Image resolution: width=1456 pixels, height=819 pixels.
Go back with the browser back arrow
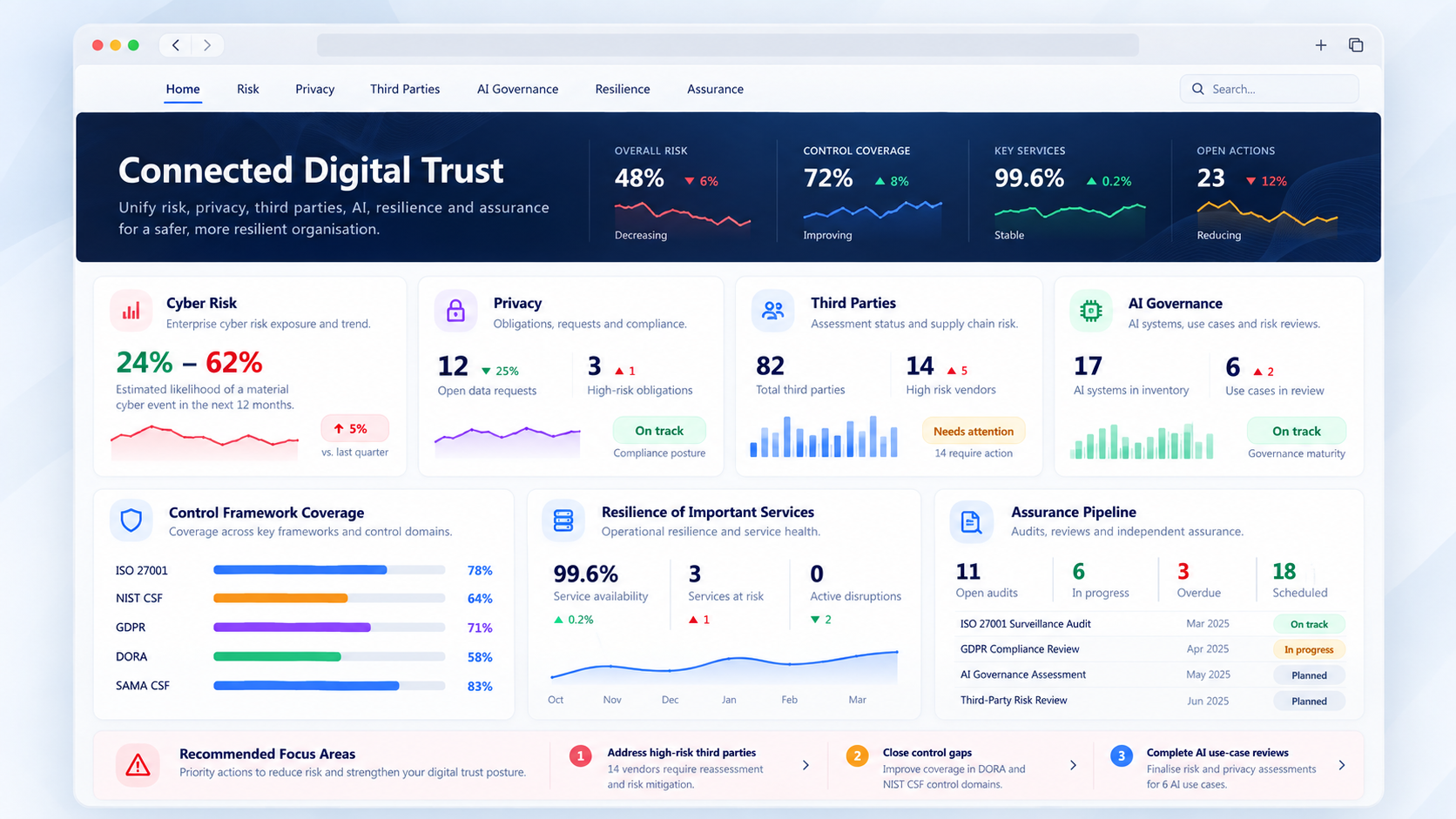point(176,45)
